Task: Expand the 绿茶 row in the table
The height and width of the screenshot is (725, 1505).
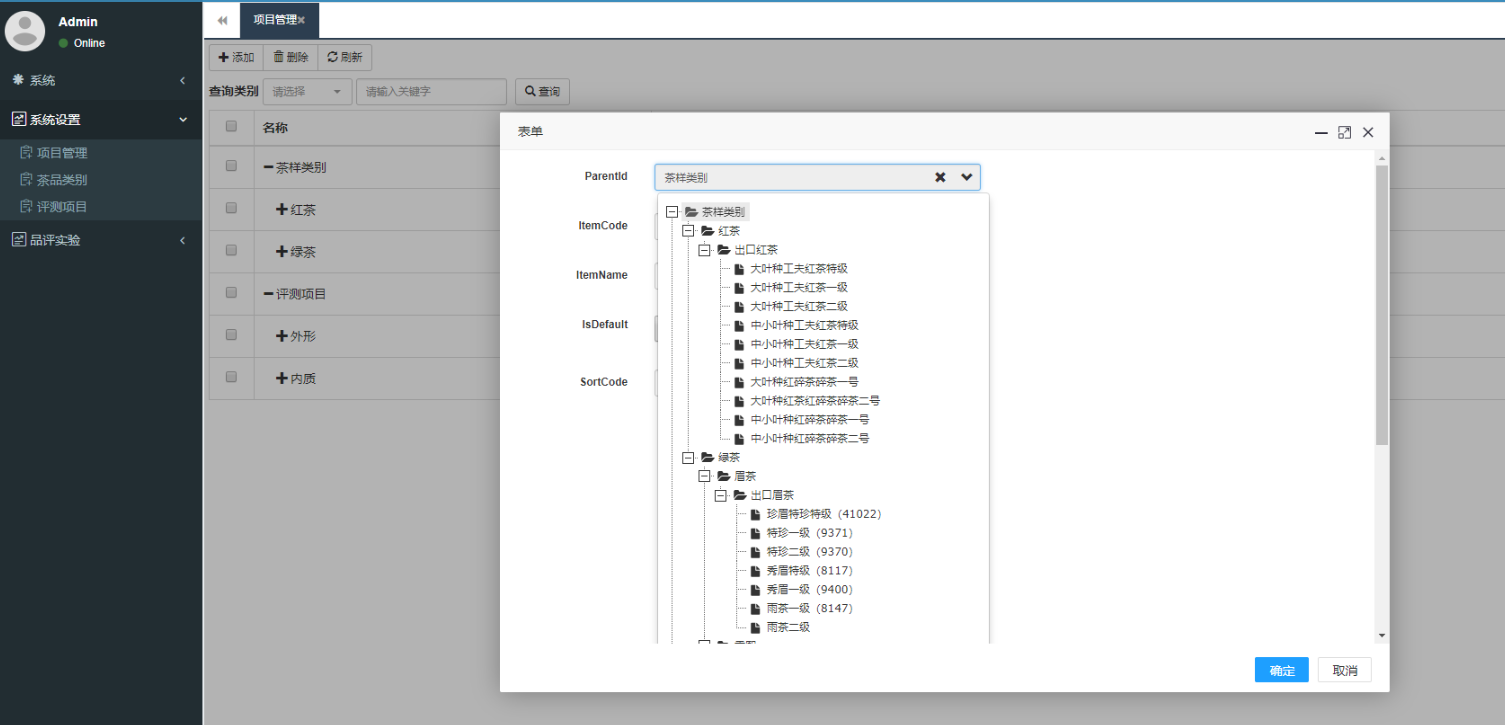Action: (282, 252)
